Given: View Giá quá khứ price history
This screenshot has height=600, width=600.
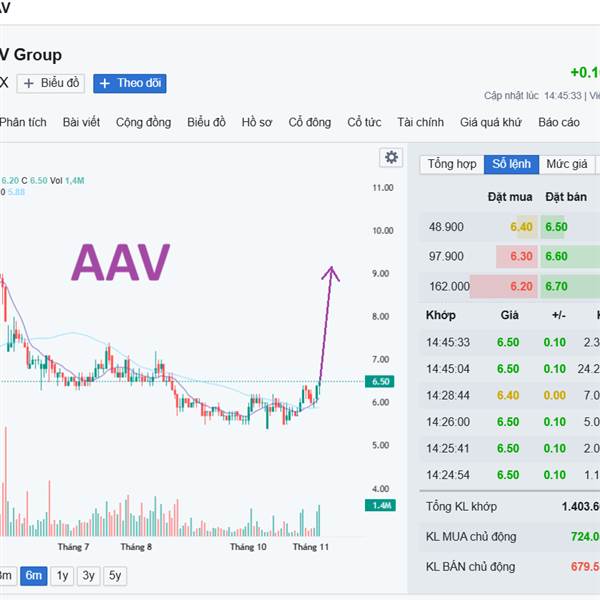Looking at the screenshot, I should click(491, 122).
